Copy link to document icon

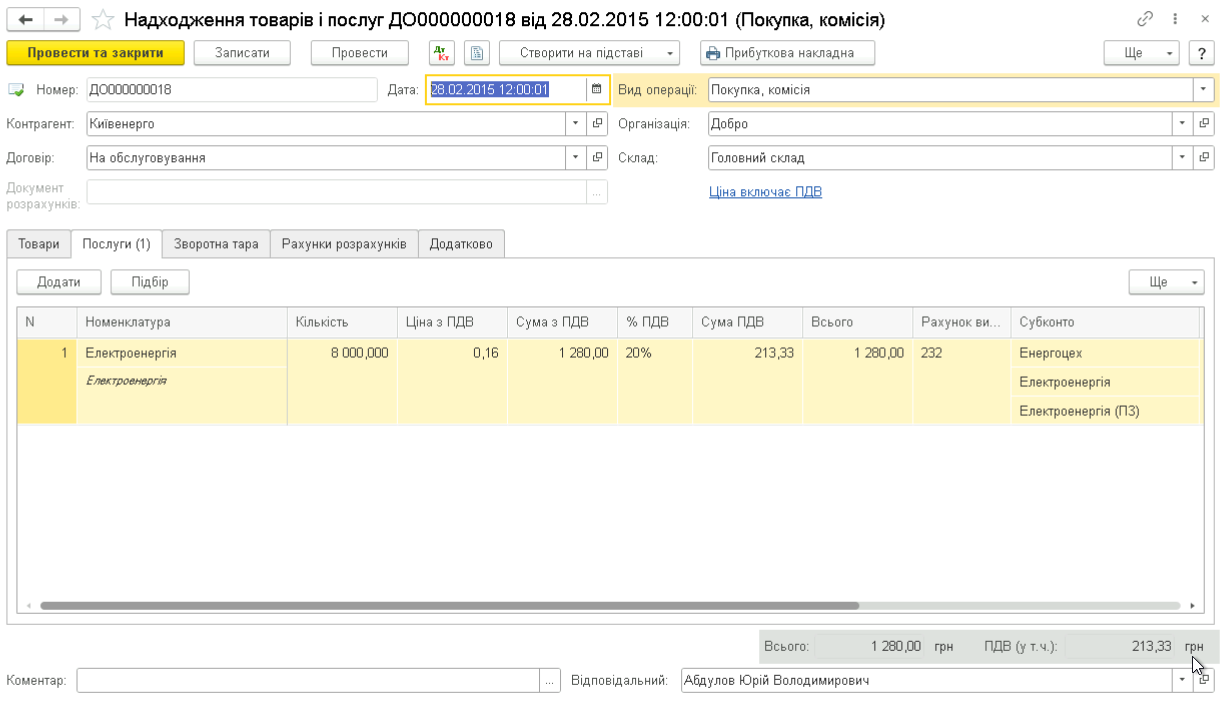tap(1145, 20)
